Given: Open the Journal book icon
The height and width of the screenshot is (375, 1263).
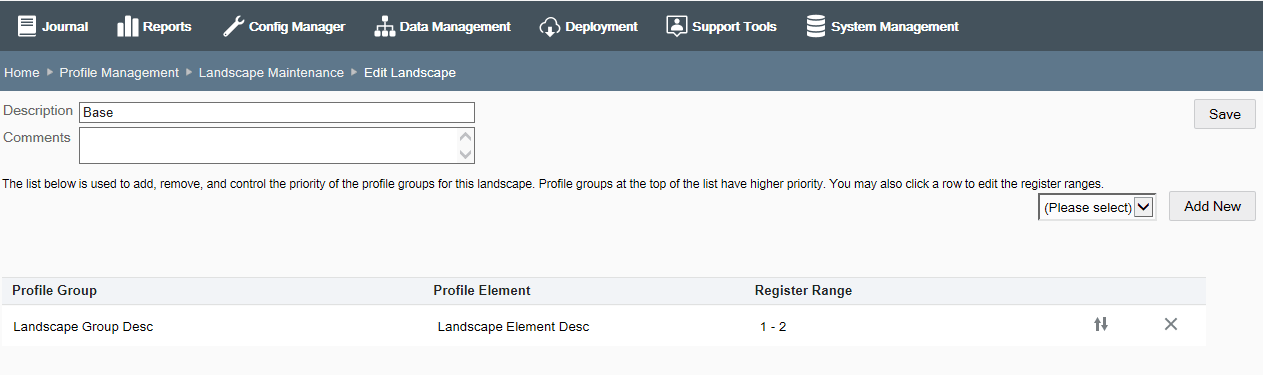Looking at the screenshot, I should tap(26, 27).
